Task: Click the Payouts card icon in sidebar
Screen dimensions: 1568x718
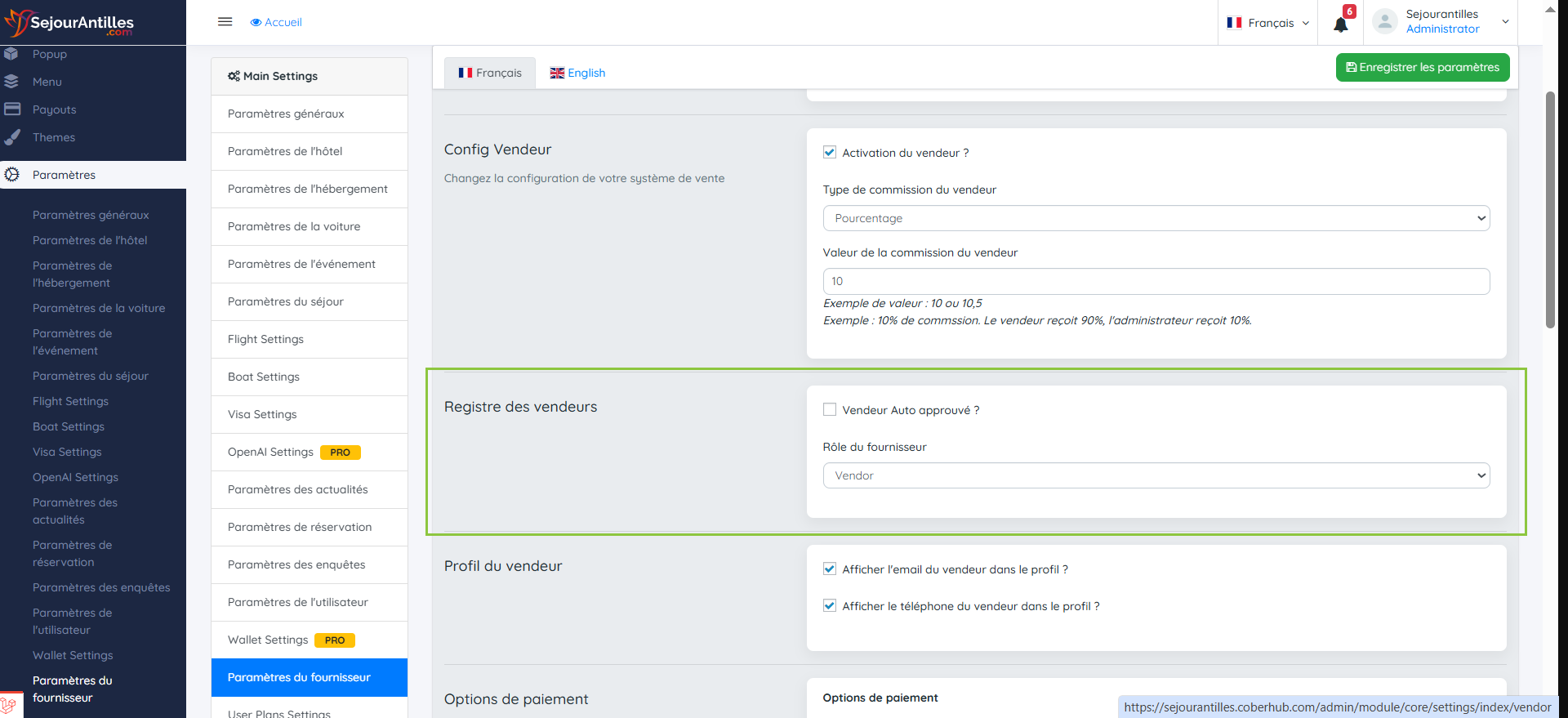Action: point(12,109)
